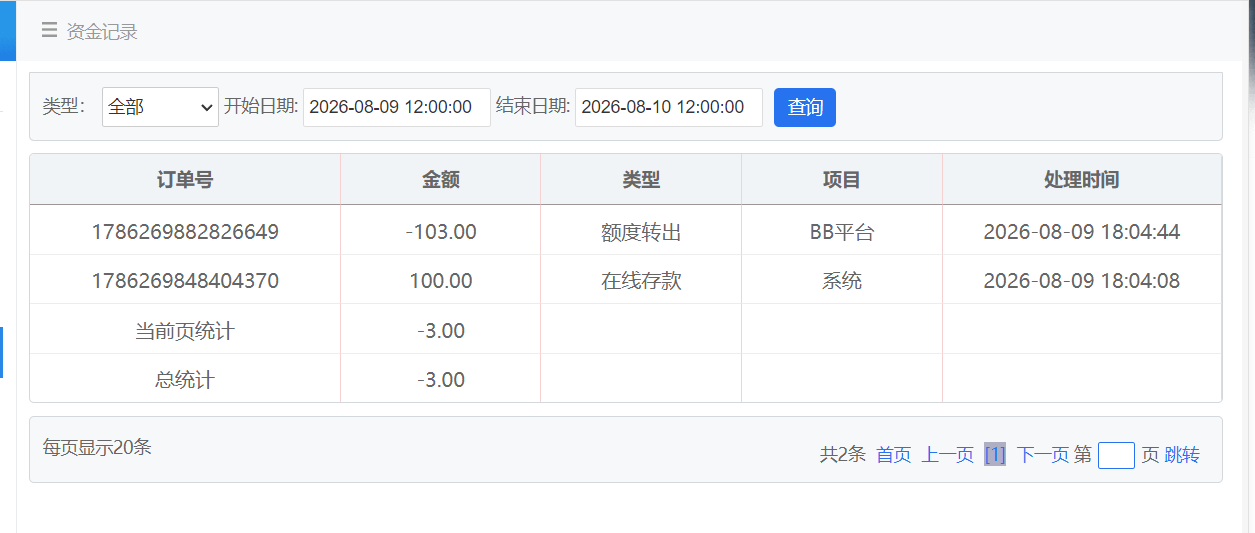Click the 系统 project cell

842,281
